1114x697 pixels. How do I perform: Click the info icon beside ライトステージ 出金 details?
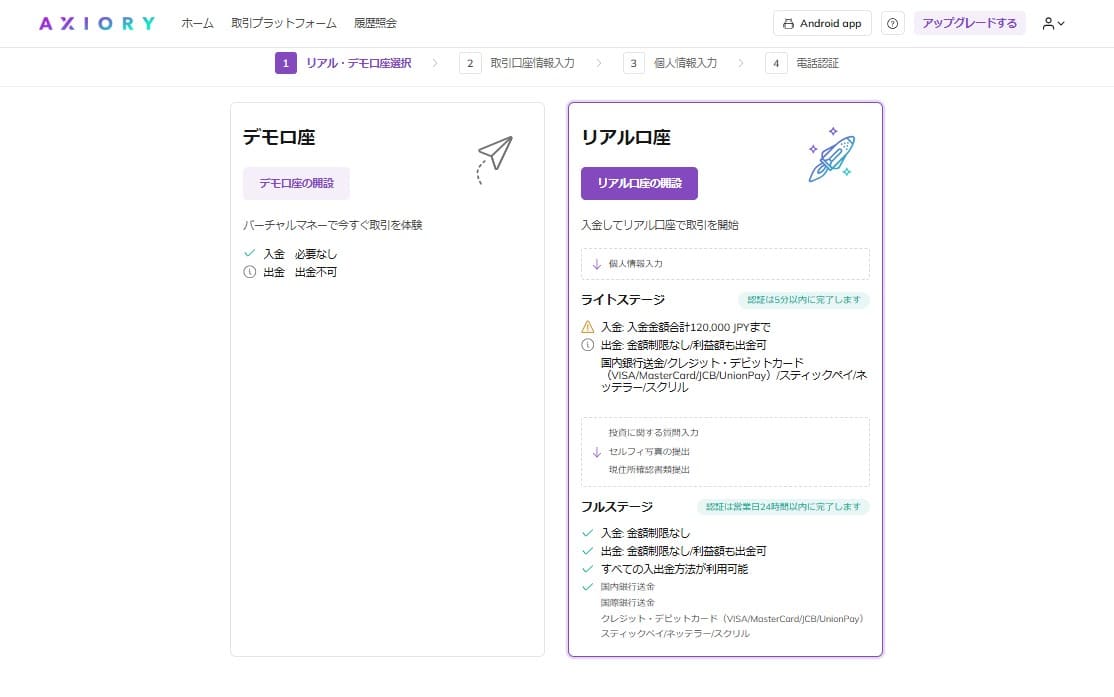(x=587, y=344)
